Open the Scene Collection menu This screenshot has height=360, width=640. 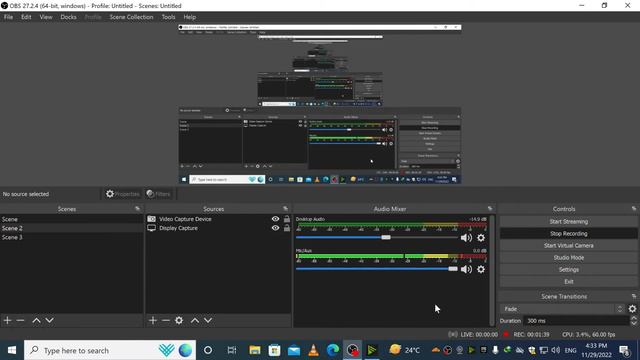pos(131,17)
